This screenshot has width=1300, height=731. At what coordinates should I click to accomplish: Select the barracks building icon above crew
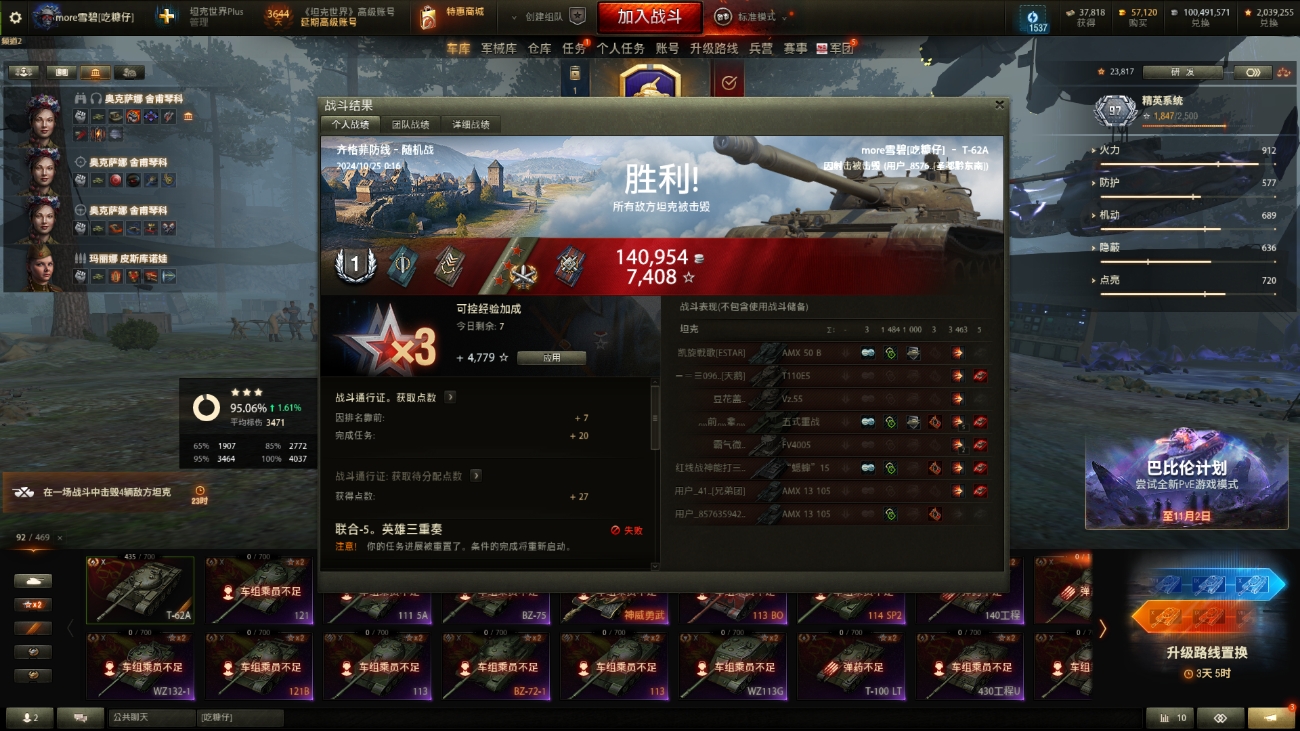[94, 72]
